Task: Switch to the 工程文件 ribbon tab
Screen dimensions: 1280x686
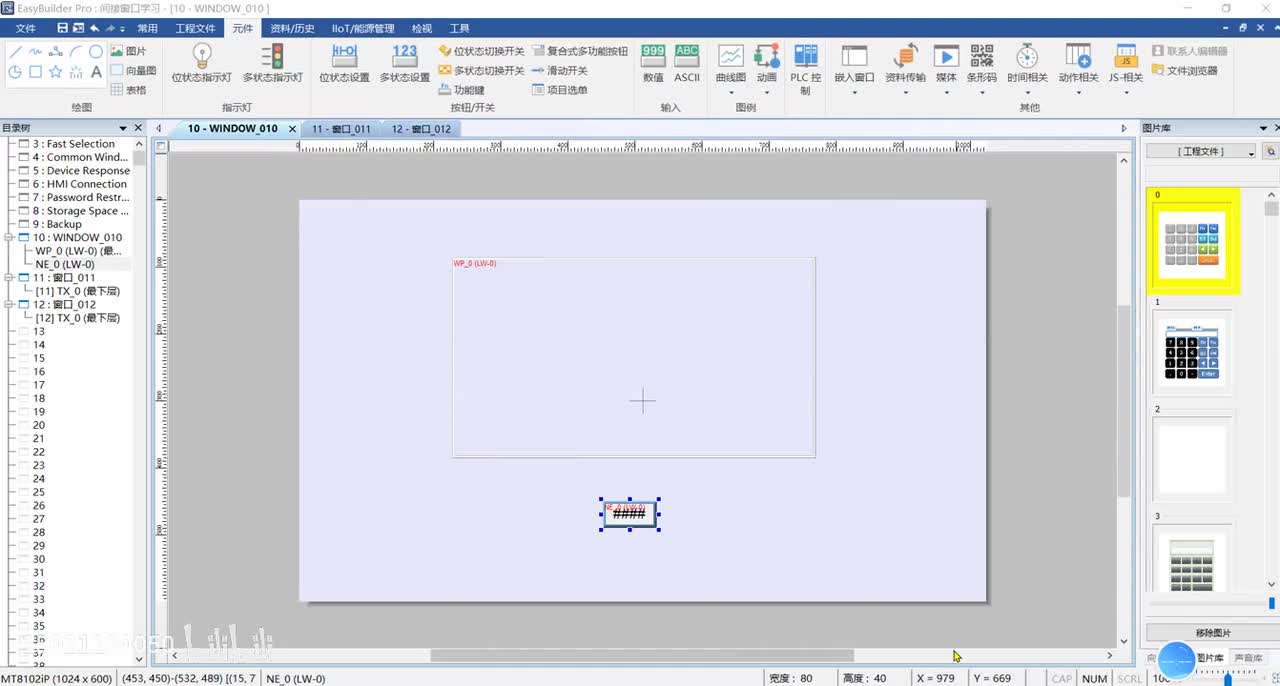Action: pyautogui.click(x=195, y=28)
